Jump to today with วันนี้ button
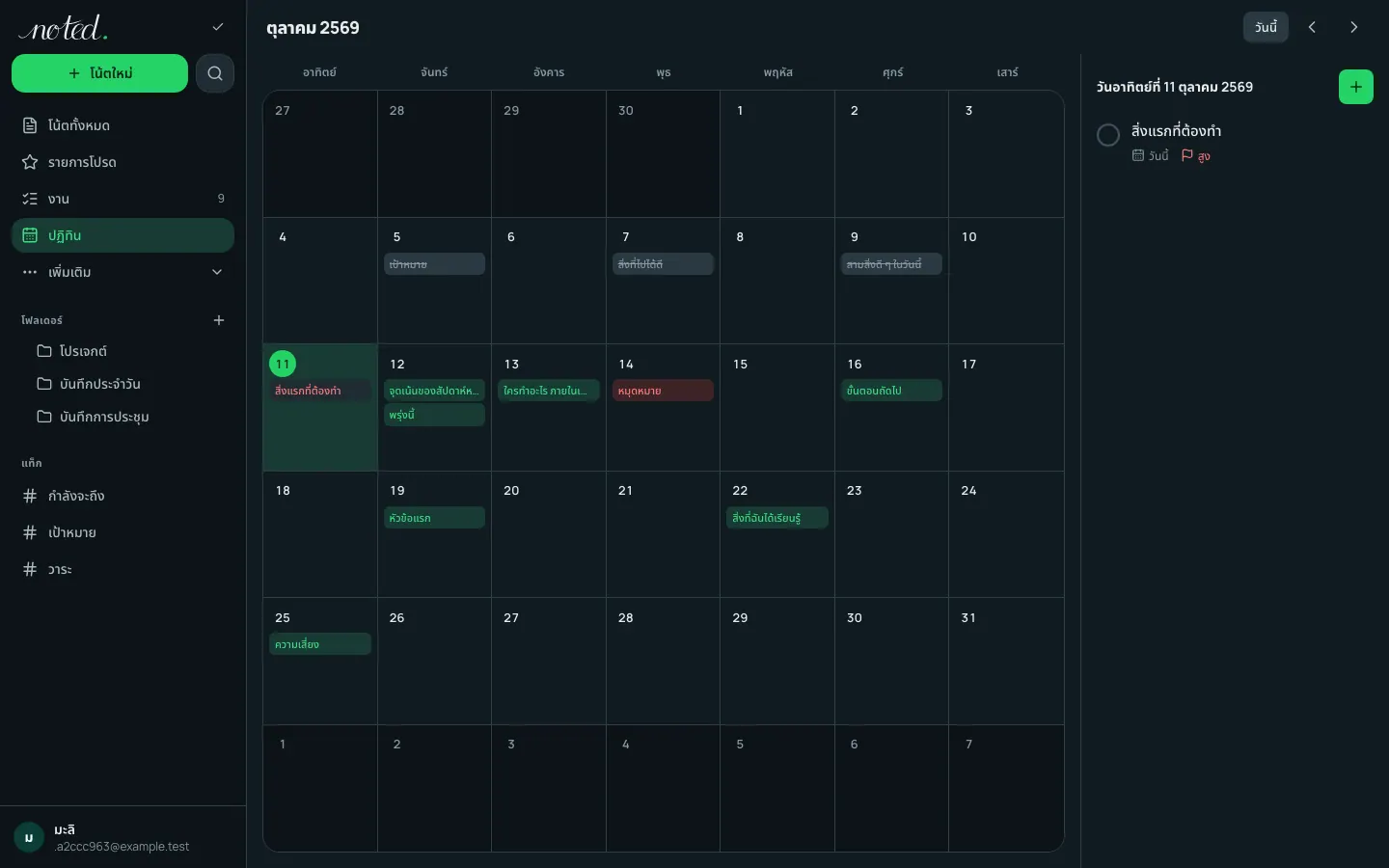 pos(1266,27)
